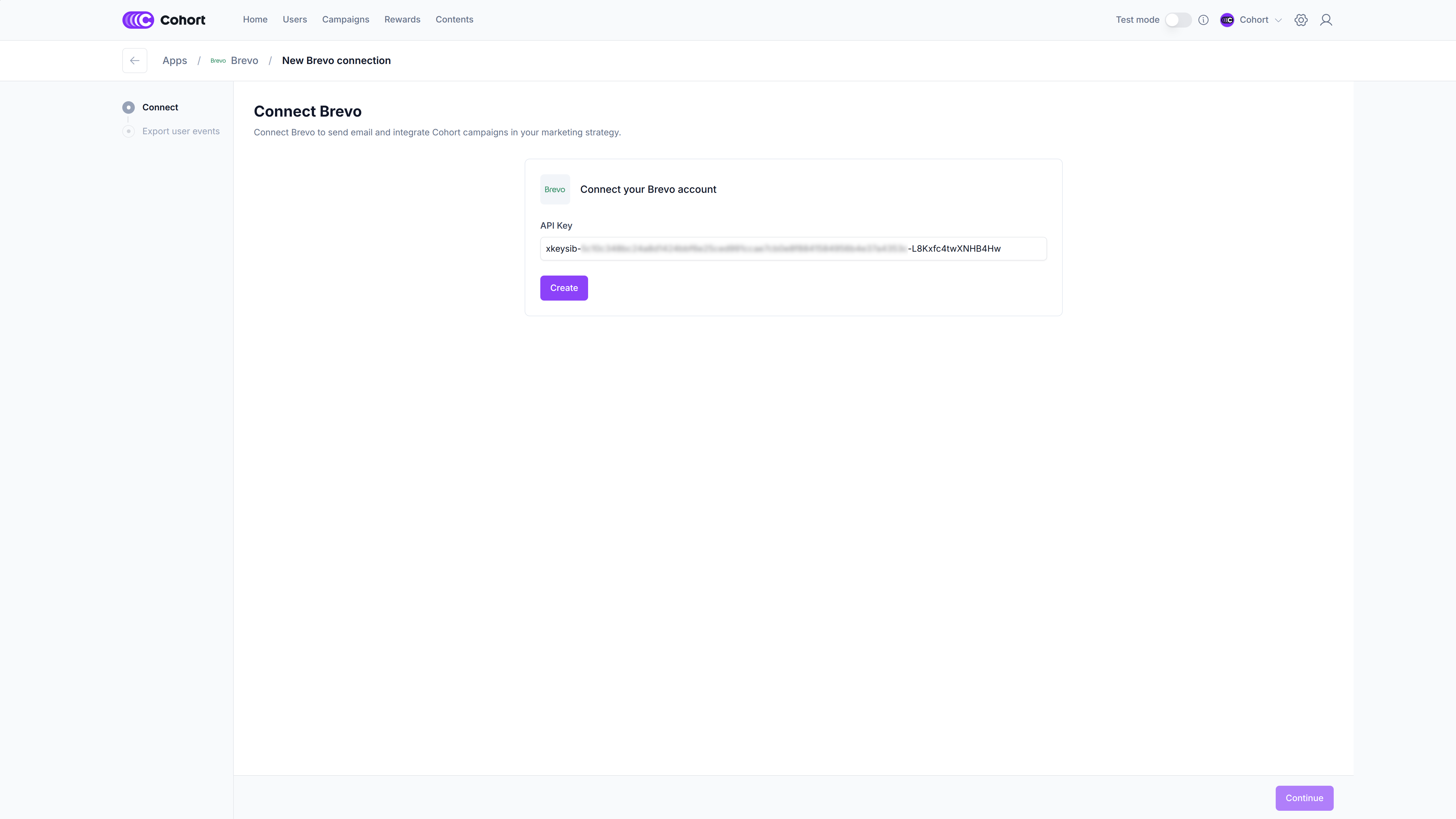Click small Brevo breadcrumb logo

218,61
